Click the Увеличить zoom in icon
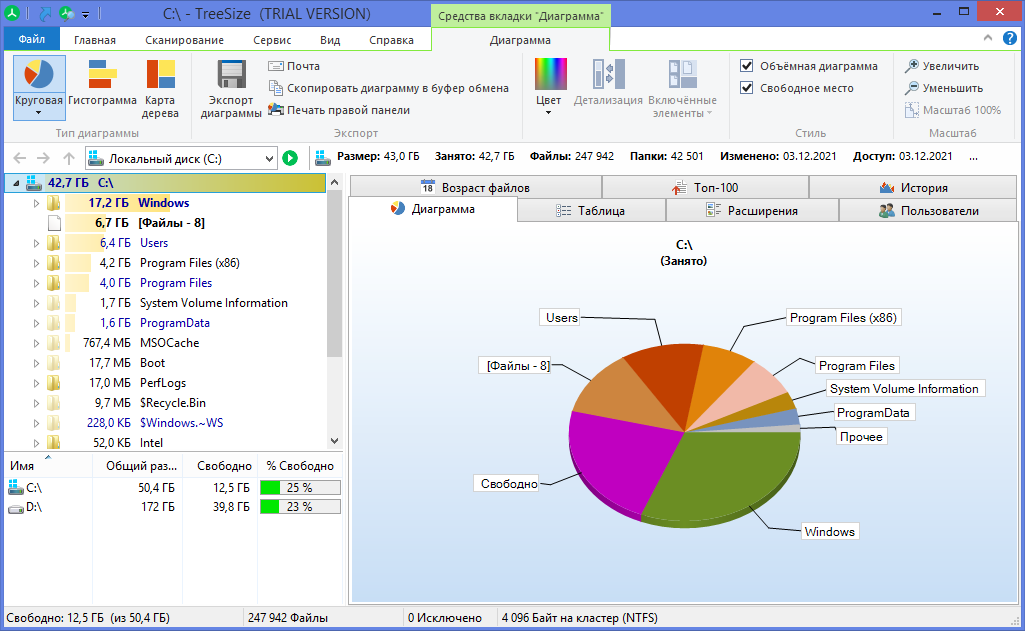Screen dimensions: 1025x631 (x=912, y=66)
